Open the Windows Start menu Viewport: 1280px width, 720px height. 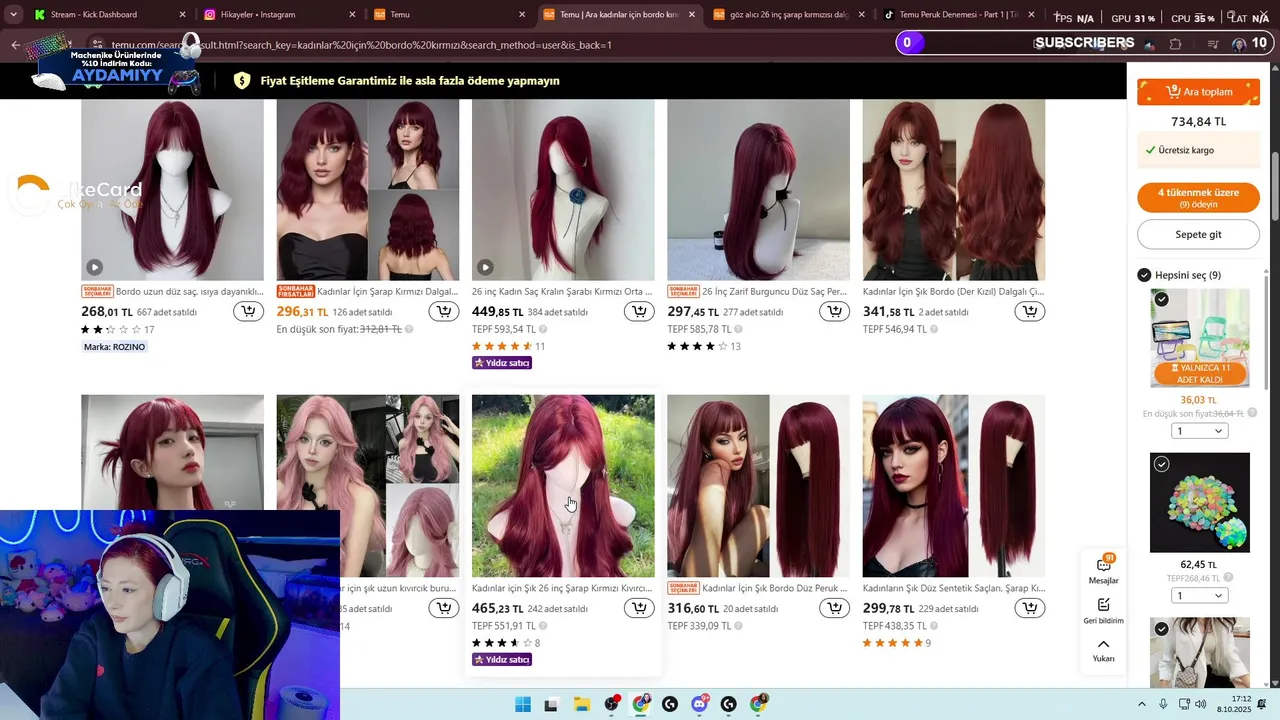523,704
